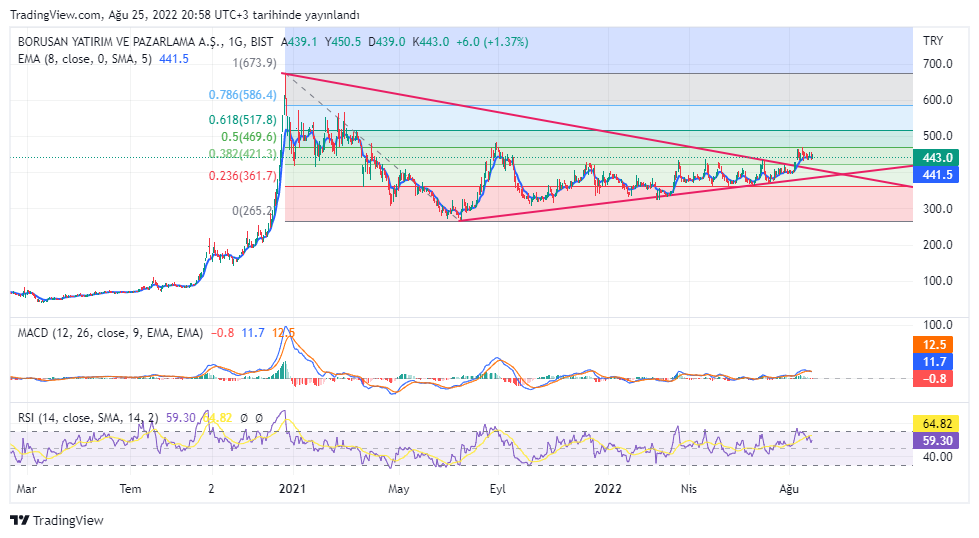This screenshot has height=538, width=979.
Task: Select the MACD (12, 26, close, 9, EMA, EMA) legend
Action: 110,333
